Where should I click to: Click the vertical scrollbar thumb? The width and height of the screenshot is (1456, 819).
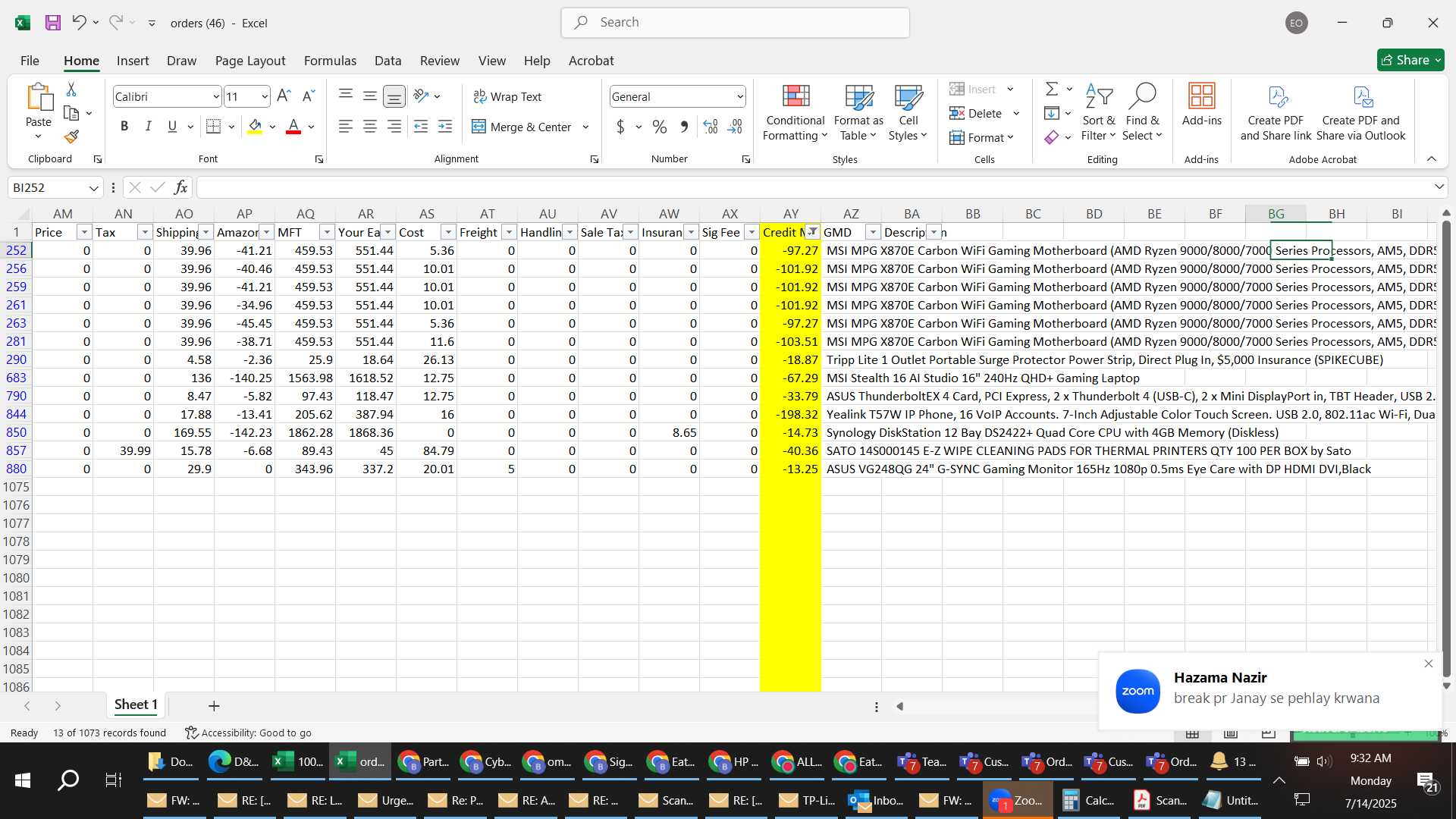(1446, 450)
